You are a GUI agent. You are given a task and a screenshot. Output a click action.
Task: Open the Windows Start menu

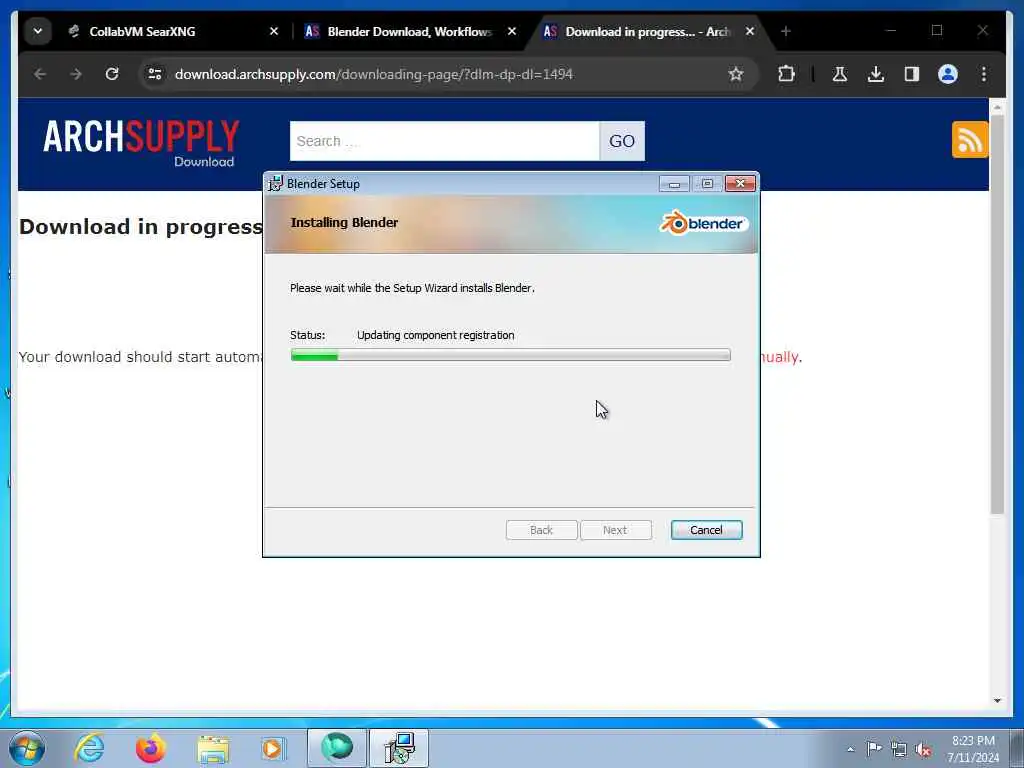pyautogui.click(x=27, y=748)
